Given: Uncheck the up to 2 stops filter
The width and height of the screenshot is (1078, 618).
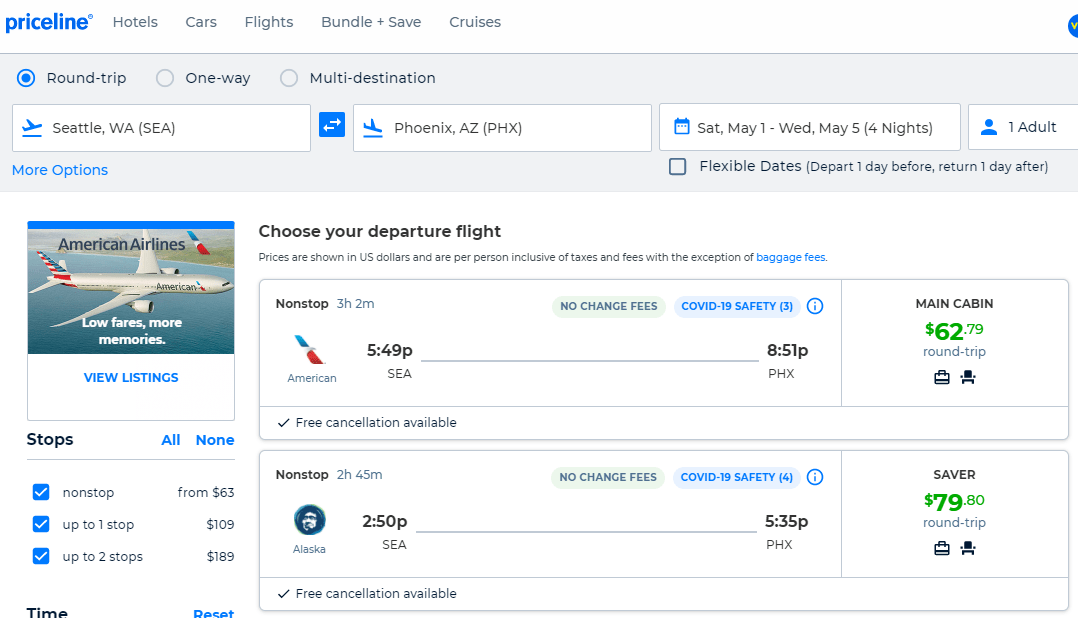Looking at the screenshot, I should pos(41,555).
